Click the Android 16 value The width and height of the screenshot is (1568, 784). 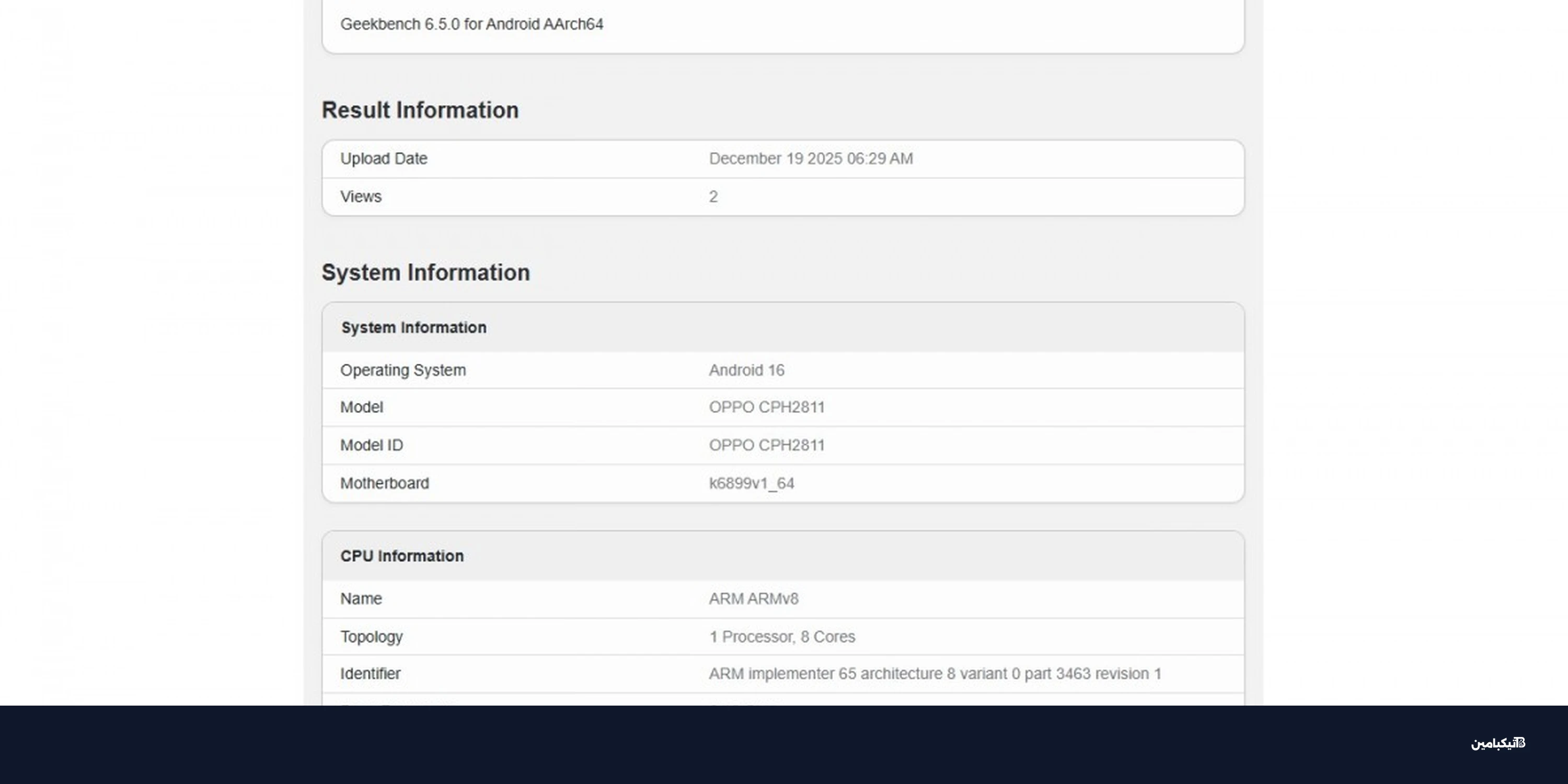pyautogui.click(x=746, y=370)
